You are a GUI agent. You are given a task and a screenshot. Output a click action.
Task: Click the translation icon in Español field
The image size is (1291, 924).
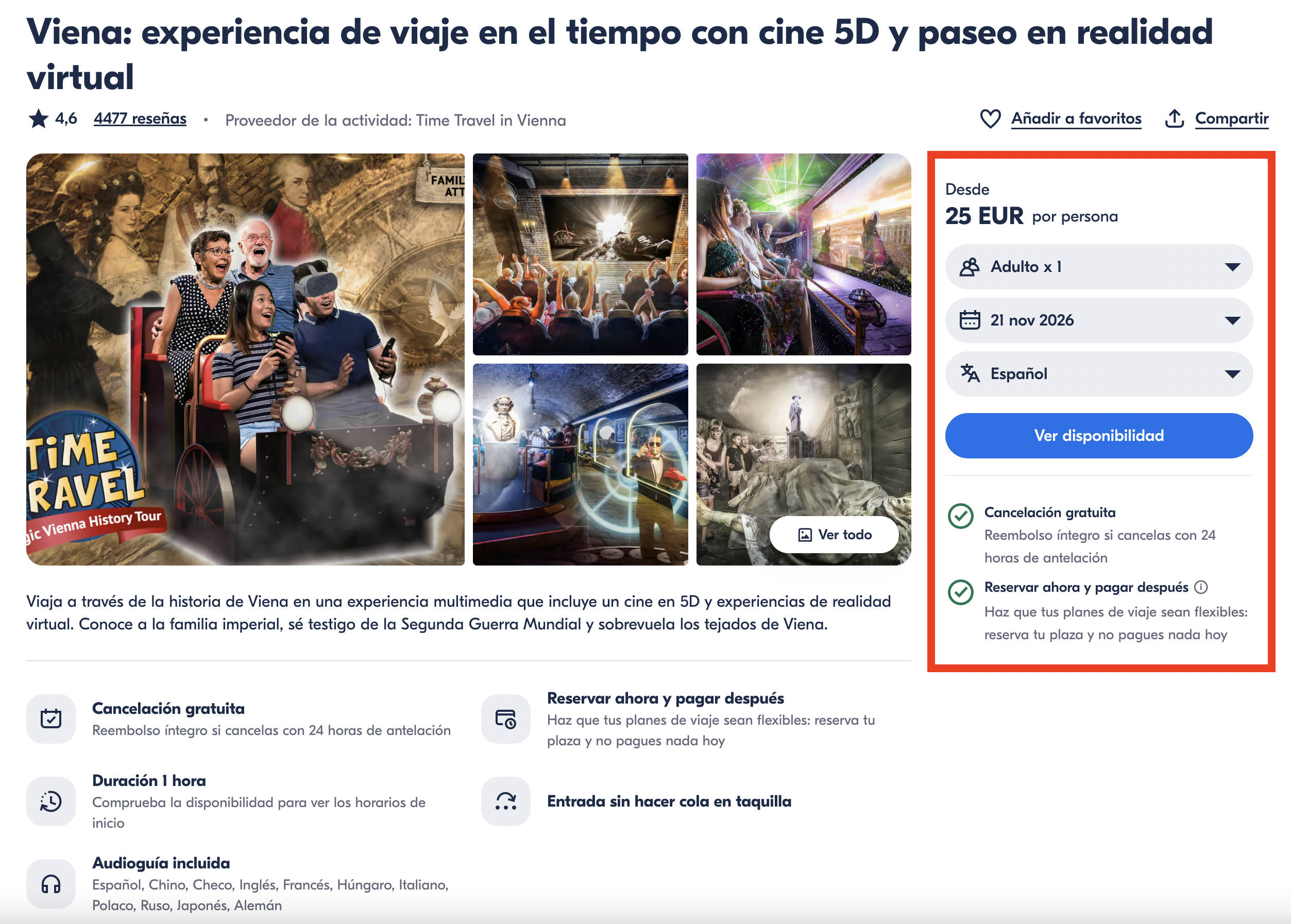970,374
